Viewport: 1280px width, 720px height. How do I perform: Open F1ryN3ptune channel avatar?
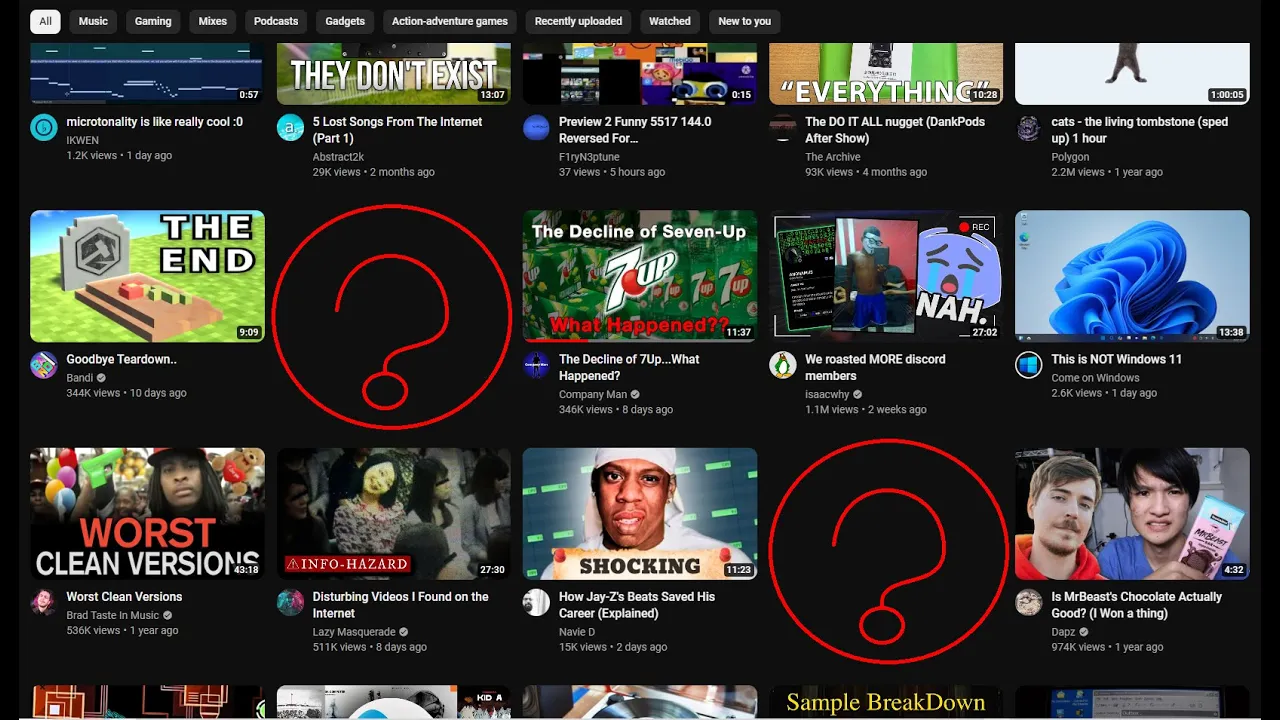[x=536, y=127]
